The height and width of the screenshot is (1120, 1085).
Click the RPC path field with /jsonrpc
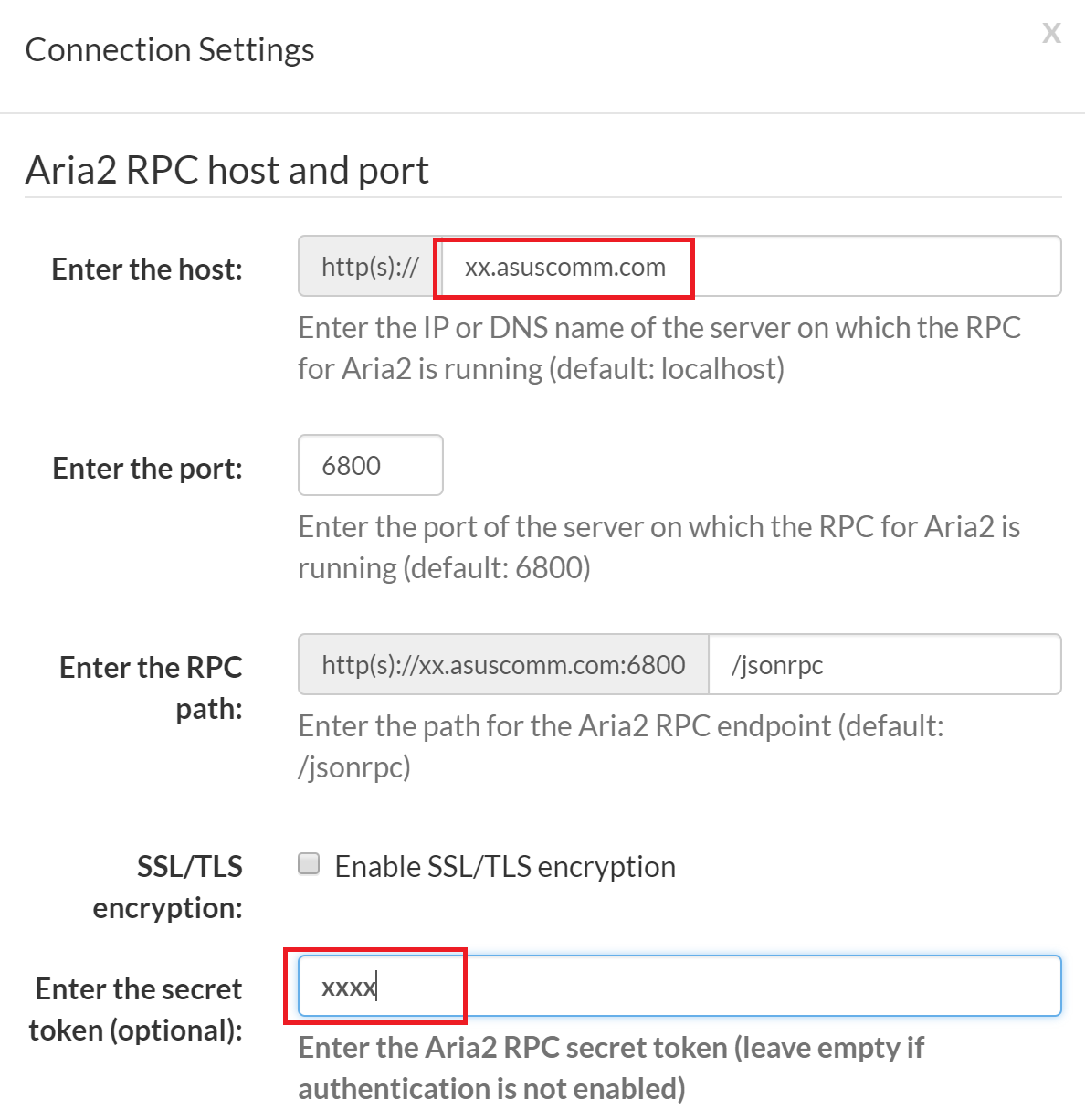884,665
